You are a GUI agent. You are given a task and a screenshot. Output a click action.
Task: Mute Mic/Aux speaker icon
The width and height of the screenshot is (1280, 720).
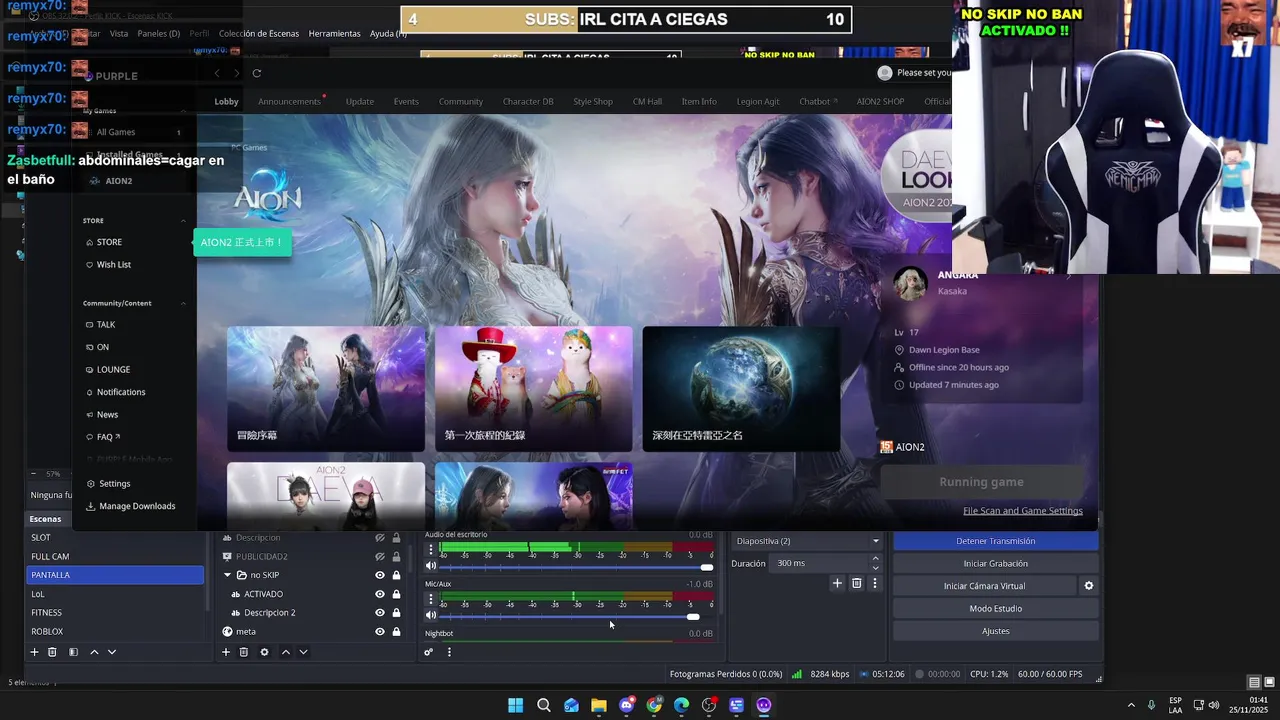pos(431,615)
